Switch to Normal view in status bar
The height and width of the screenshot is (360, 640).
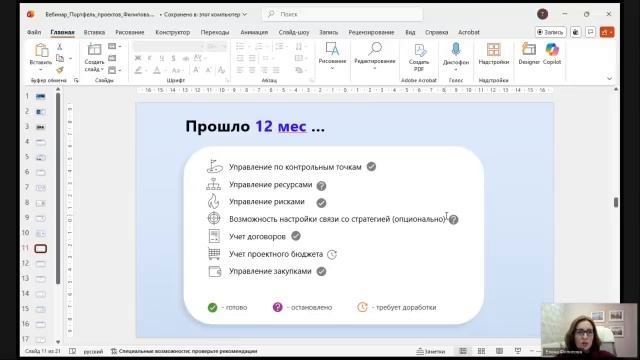point(463,351)
